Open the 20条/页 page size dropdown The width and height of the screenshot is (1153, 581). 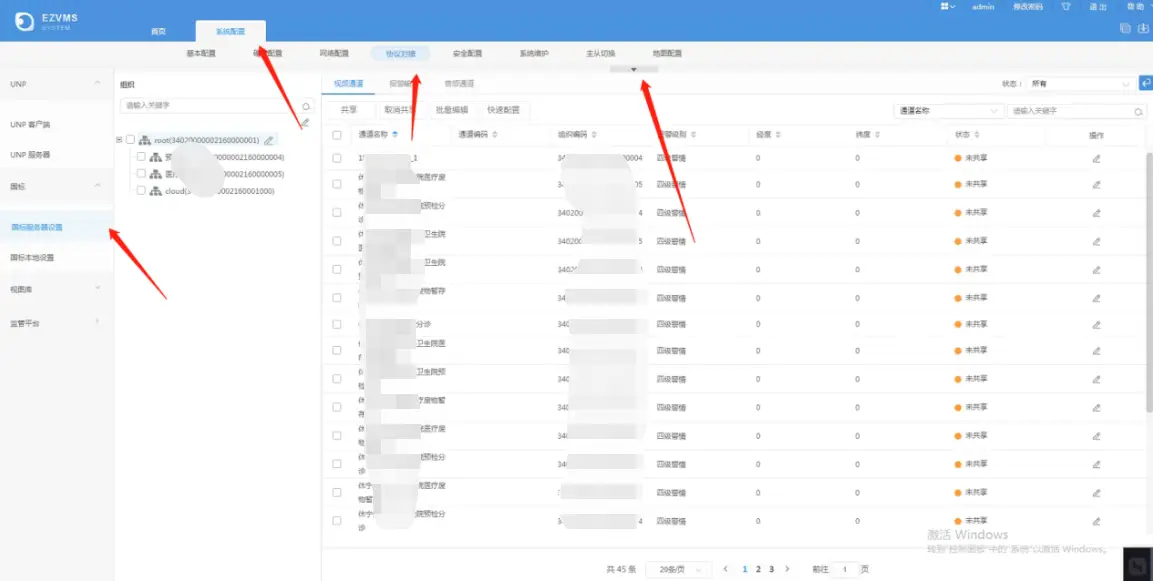(x=679, y=569)
